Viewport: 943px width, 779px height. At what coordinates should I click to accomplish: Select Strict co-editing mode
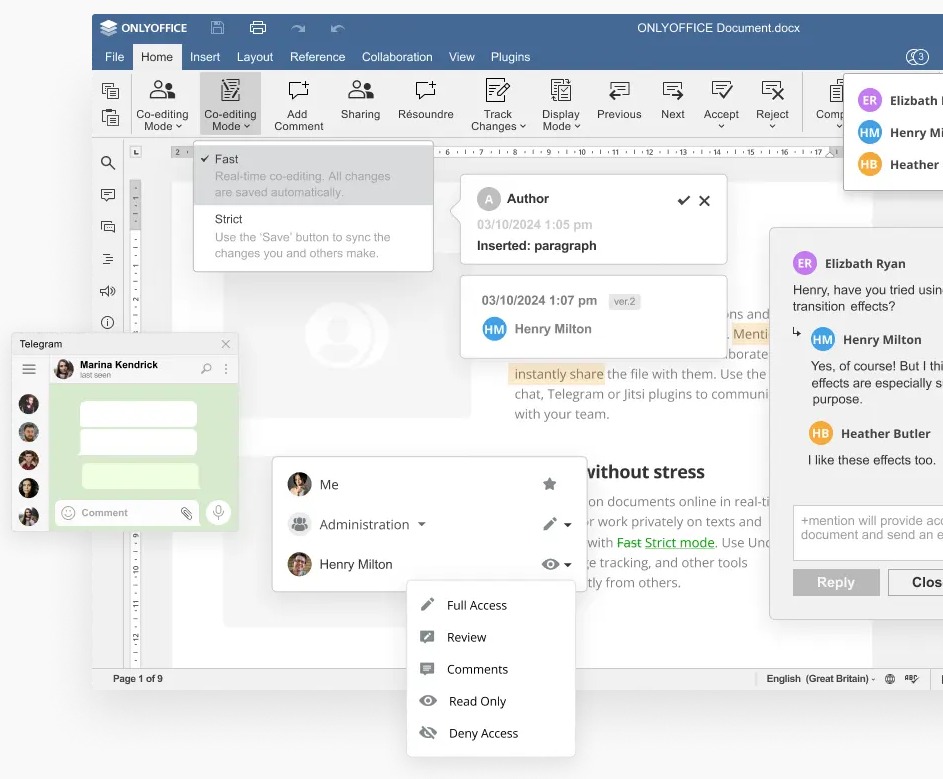click(x=313, y=236)
